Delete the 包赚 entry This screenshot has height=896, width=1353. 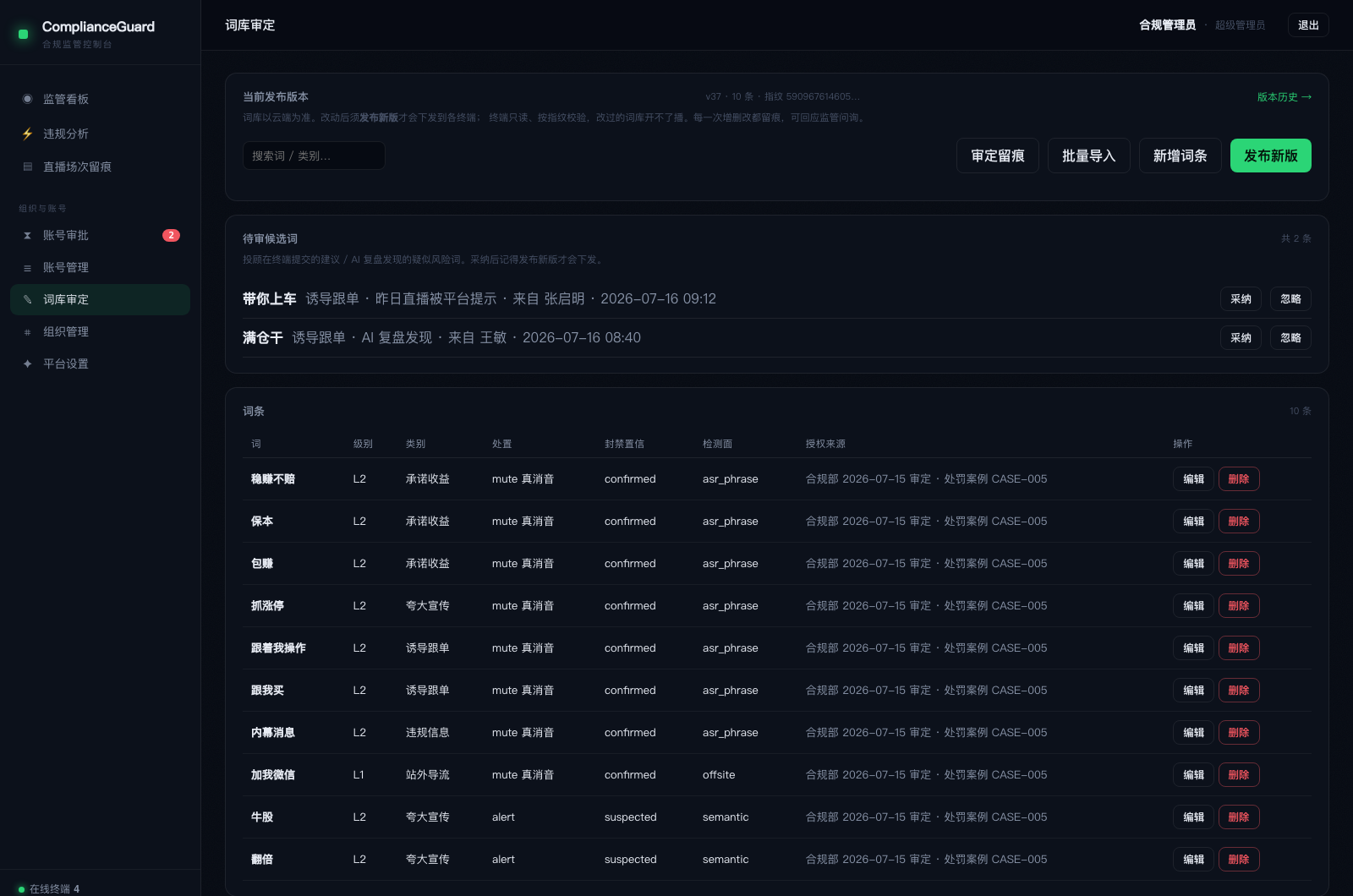1239,563
